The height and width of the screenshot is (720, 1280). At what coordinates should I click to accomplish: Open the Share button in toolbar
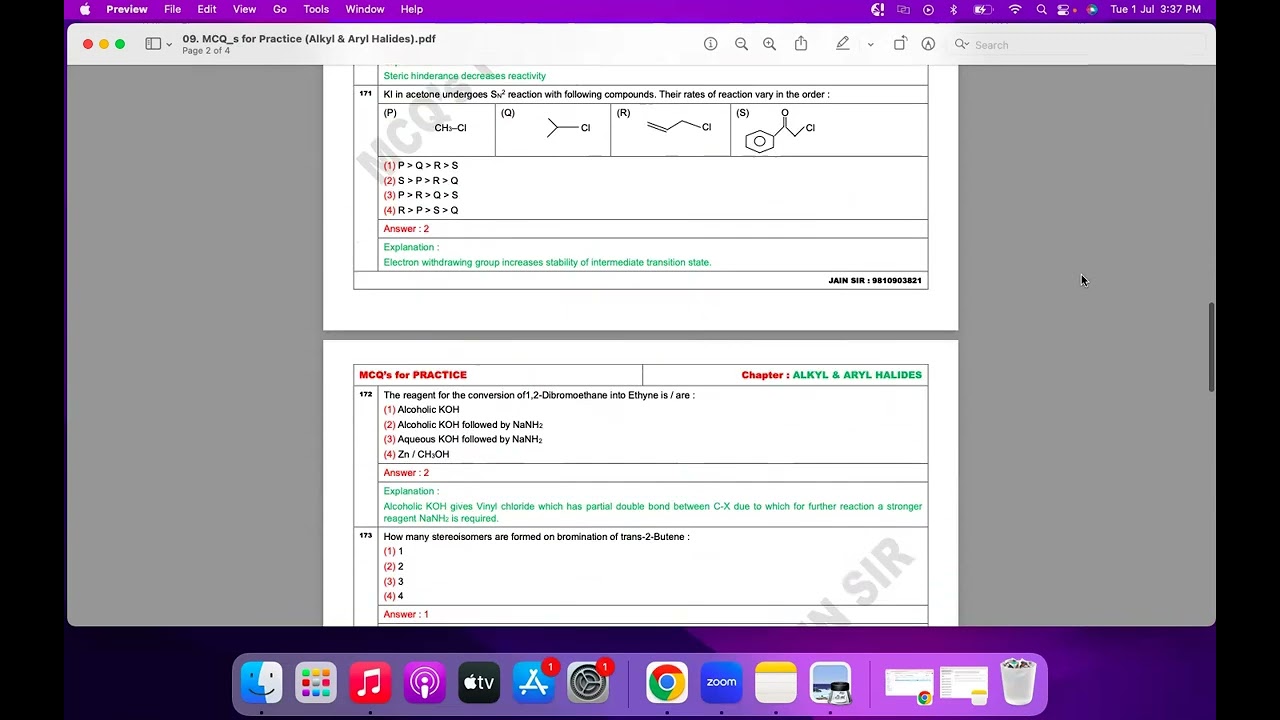[x=801, y=44]
